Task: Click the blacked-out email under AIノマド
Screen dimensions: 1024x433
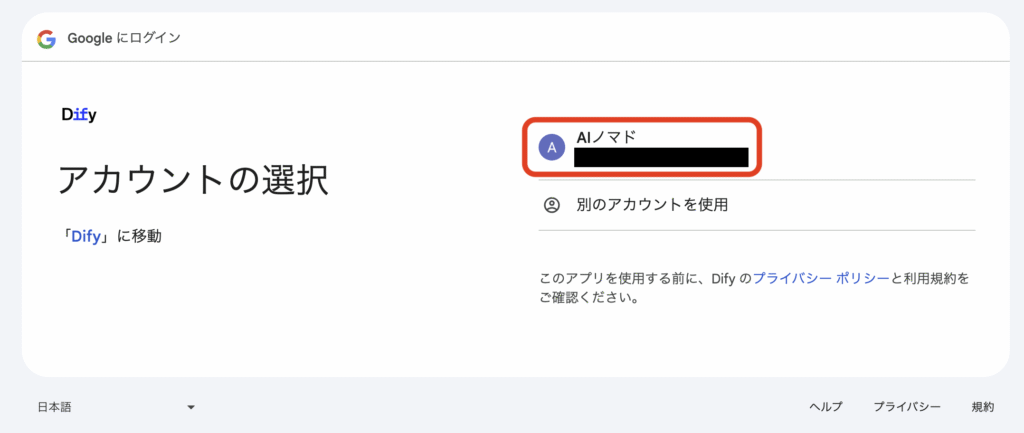Action: pos(661,157)
